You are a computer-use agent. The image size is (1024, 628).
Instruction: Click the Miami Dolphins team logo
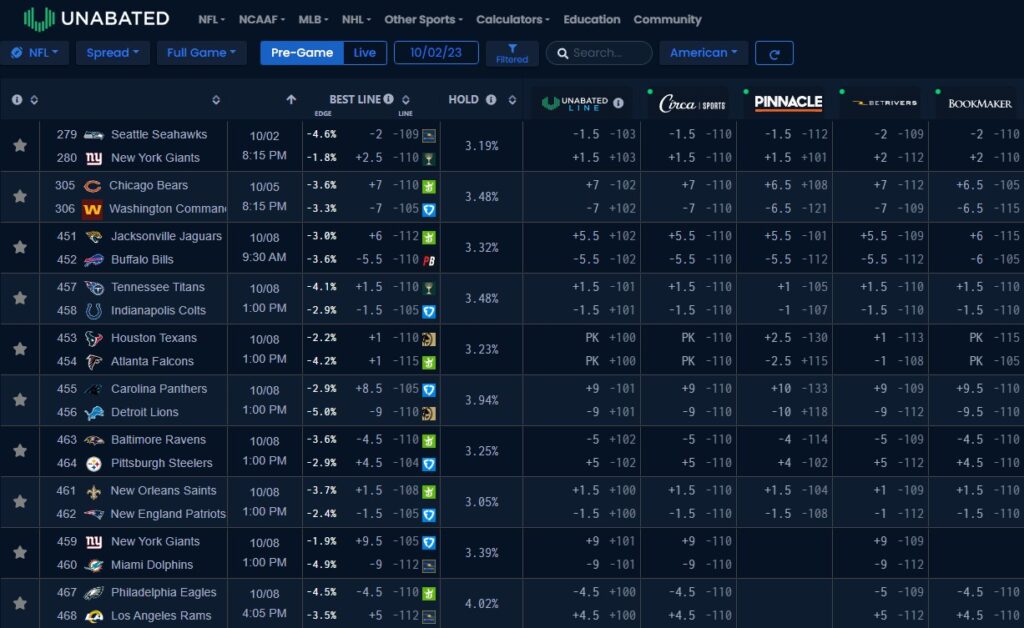(x=94, y=565)
